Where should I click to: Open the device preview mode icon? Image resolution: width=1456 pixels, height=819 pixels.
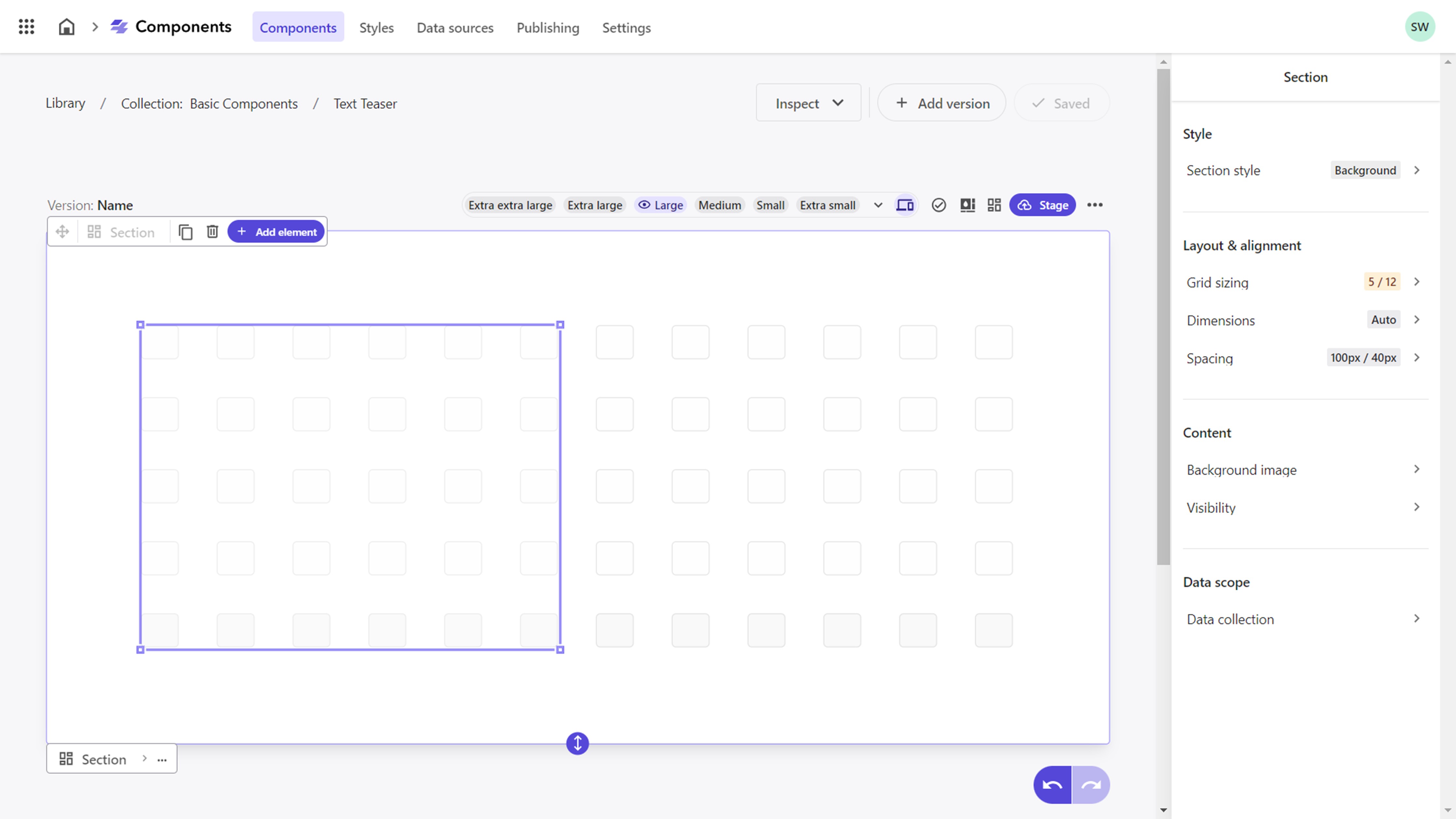tap(904, 205)
